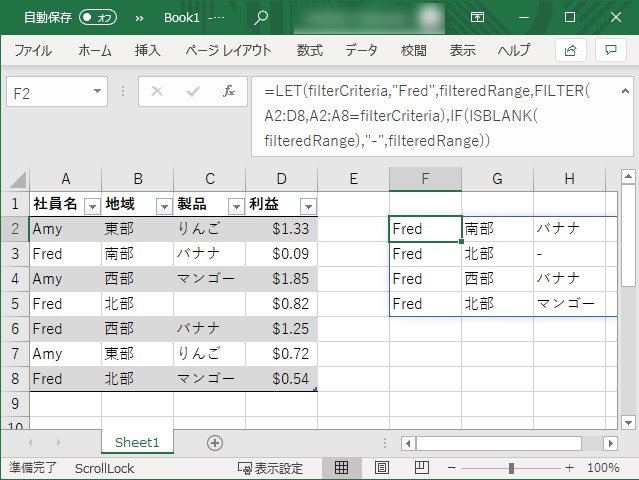Screen dimensions: 639x480
Task: Click the cancel X formula button
Action: [157, 91]
